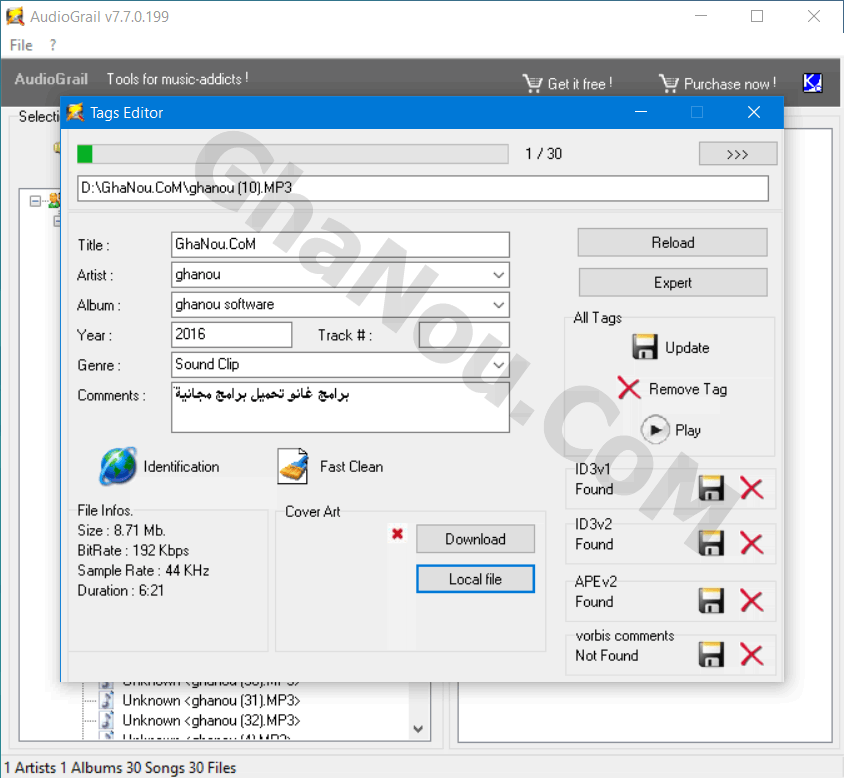844x778 pixels.
Task: Click the AudioGrail app icon in the title bar
Action: [15, 16]
